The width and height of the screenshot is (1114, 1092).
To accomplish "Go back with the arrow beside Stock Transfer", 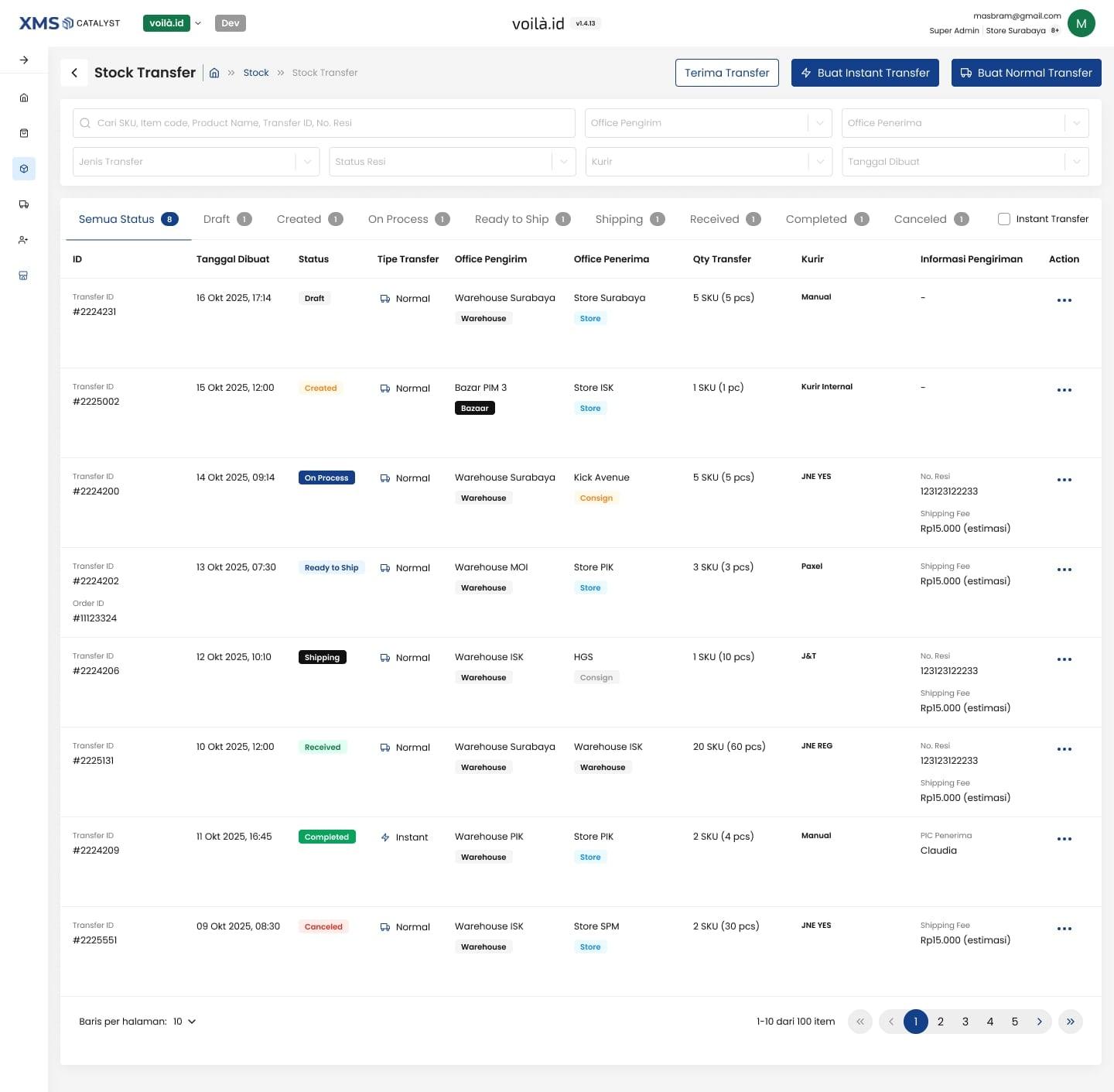I will pyautogui.click(x=74, y=73).
